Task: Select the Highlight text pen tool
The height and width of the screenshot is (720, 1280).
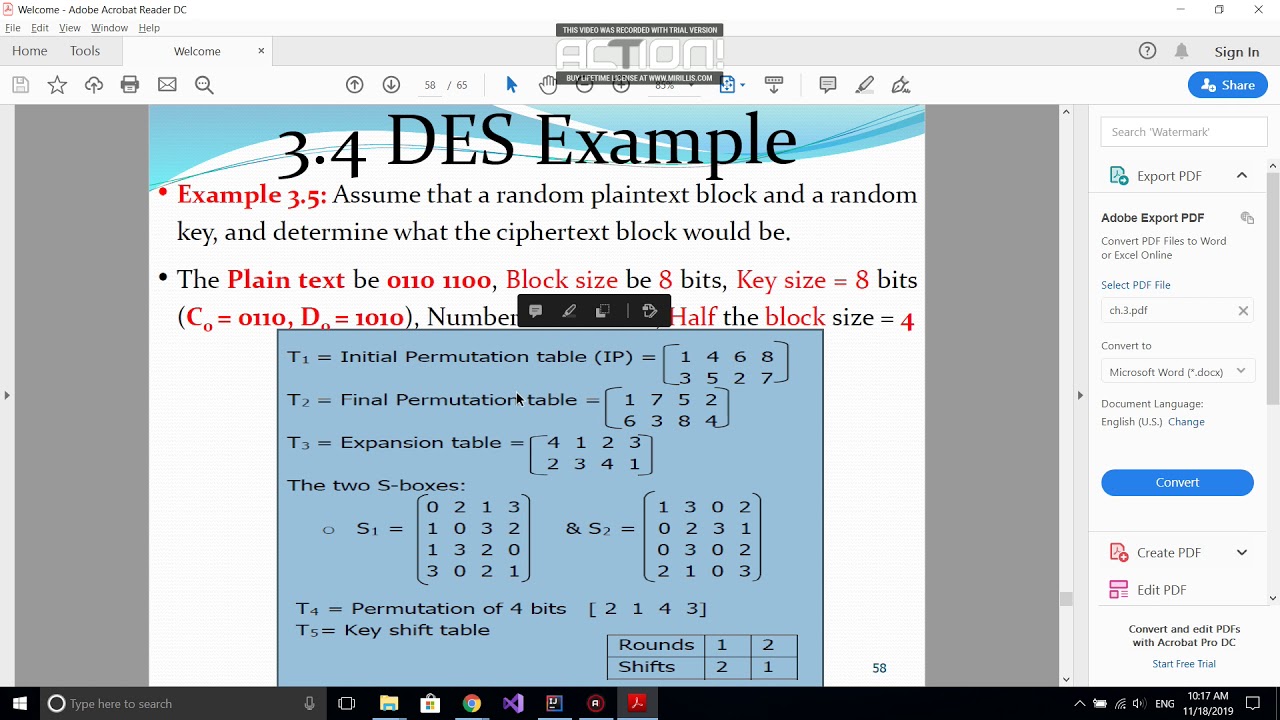Action: click(865, 85)
